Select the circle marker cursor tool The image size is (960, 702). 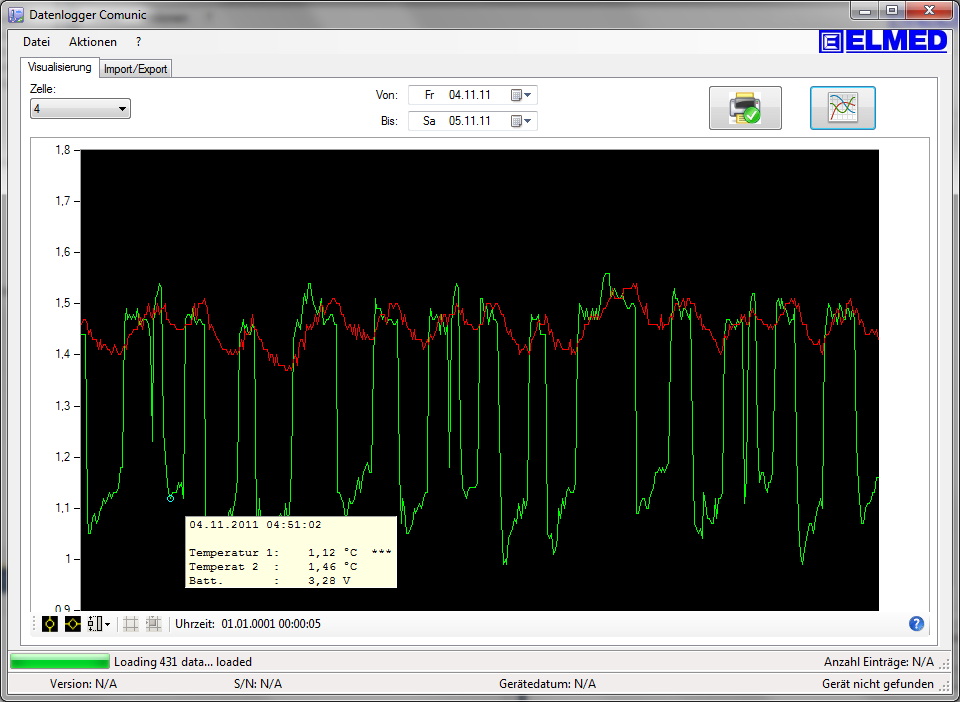49,624
